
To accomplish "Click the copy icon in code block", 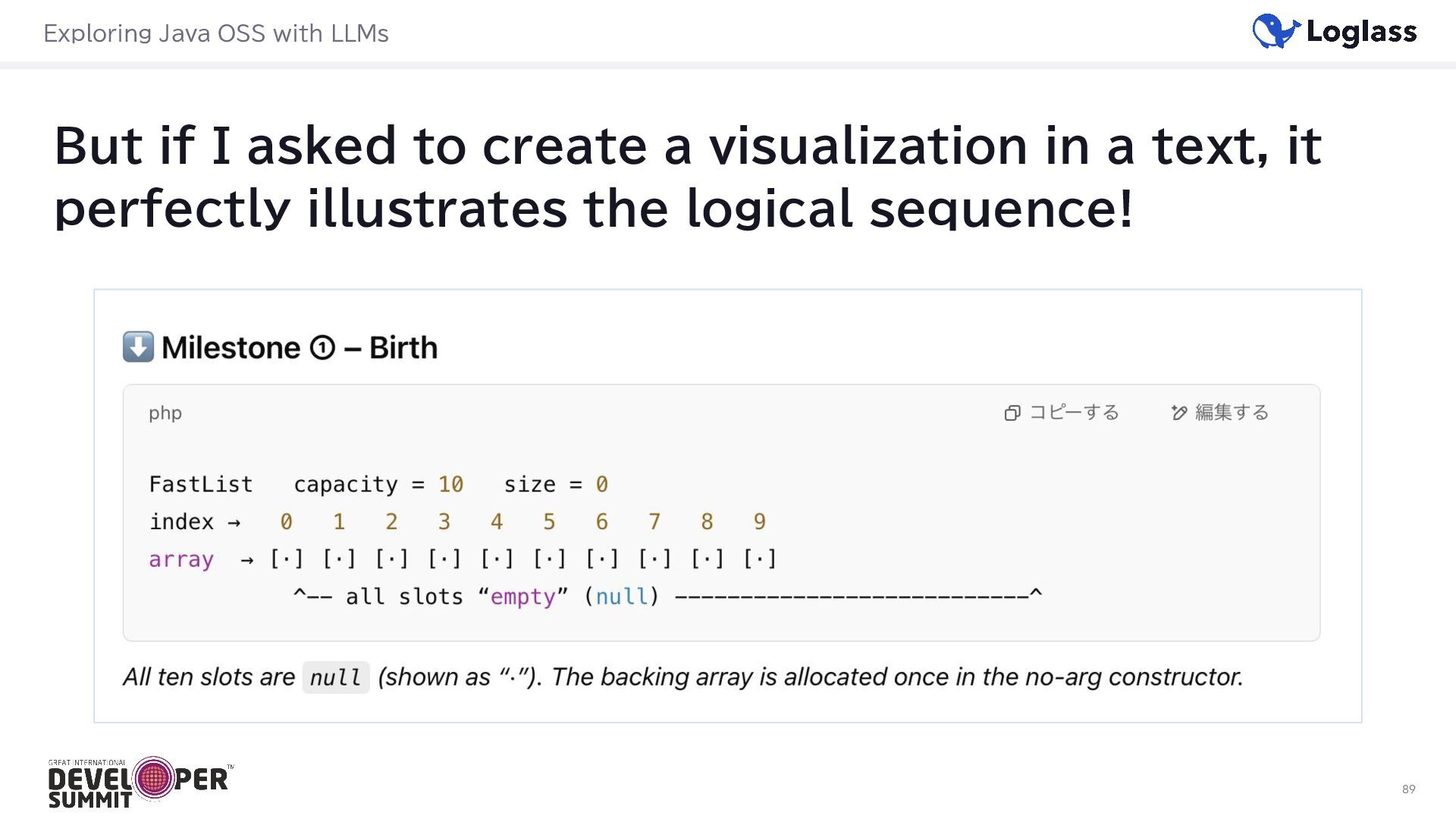I will click(x=1012, y=413).
